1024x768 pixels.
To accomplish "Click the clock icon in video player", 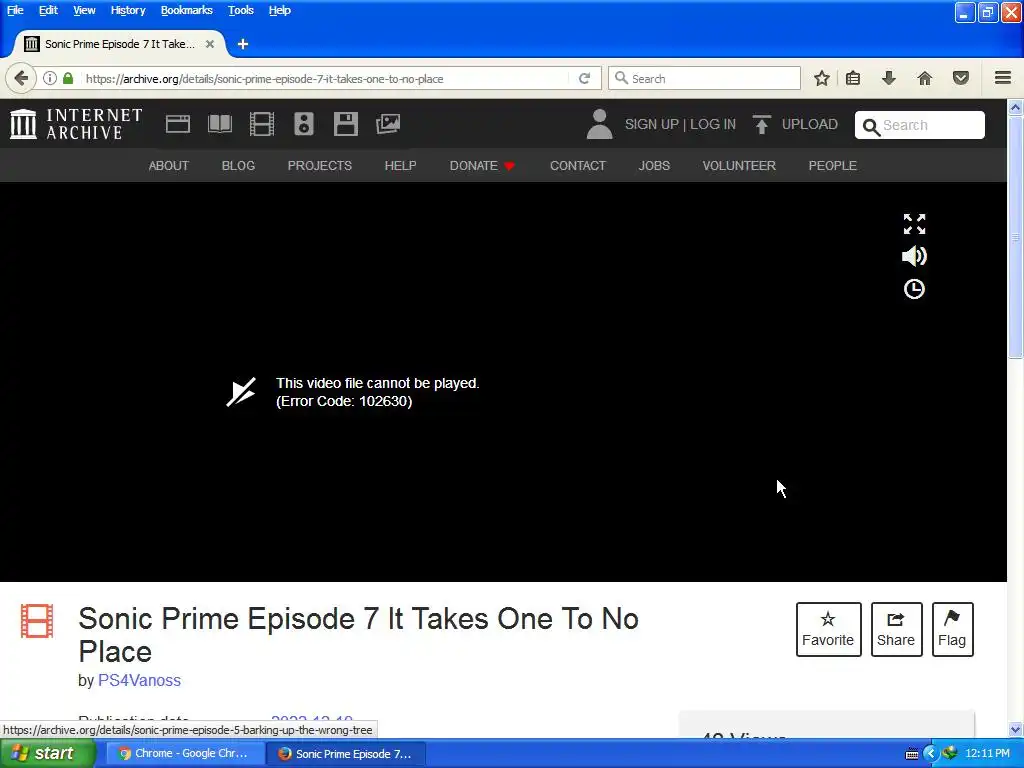I will (x=914, y=289).
